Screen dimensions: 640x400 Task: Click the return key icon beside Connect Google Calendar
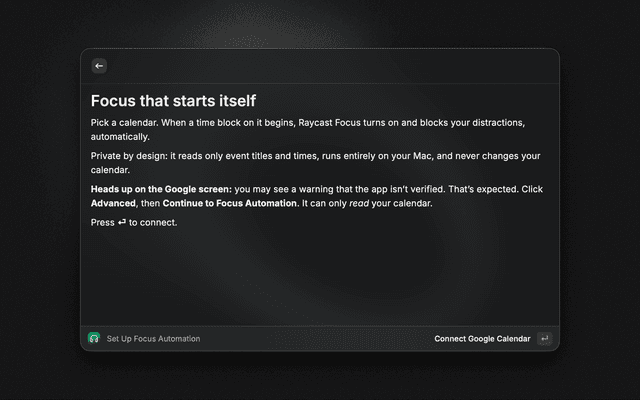pyautogui.click(x=544, y=338)
